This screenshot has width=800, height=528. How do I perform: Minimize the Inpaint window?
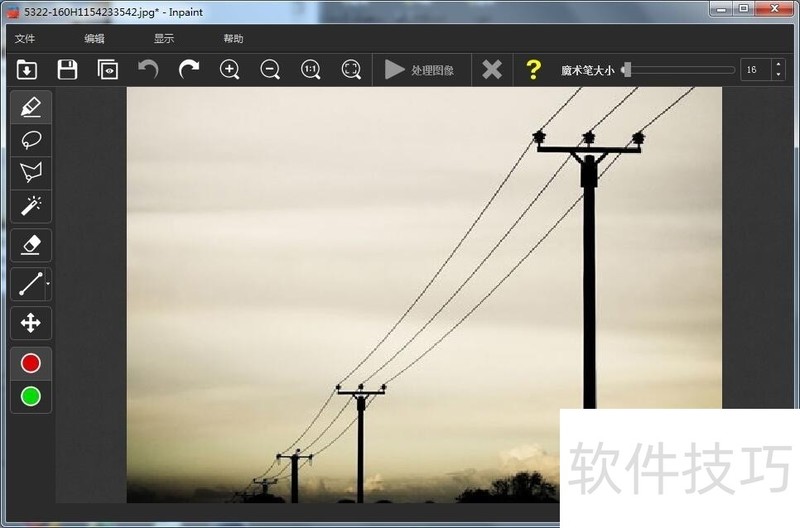(x=721, y=9)
